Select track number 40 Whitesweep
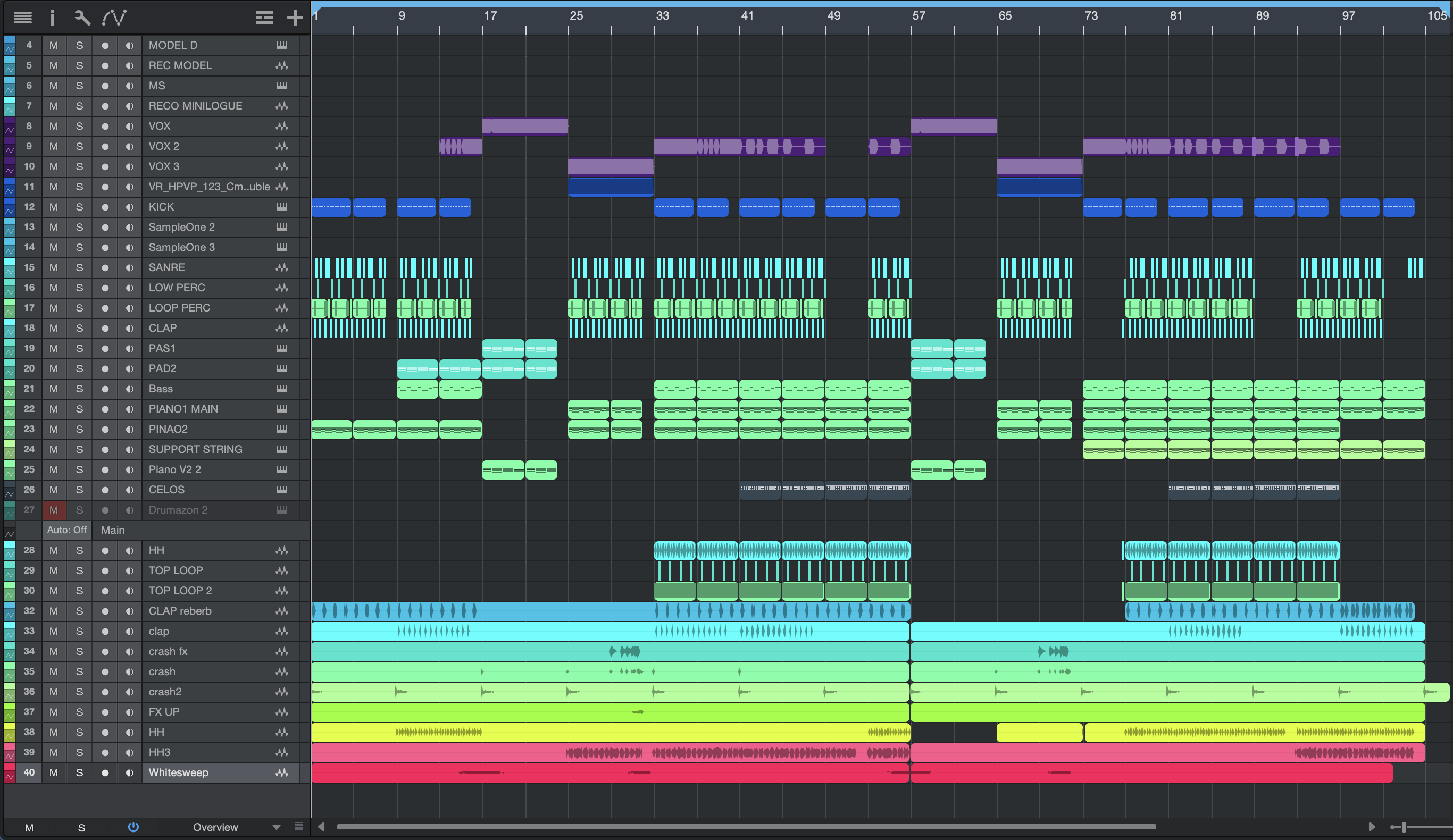This screenshot has width=1453, height=840. [29, 772]
